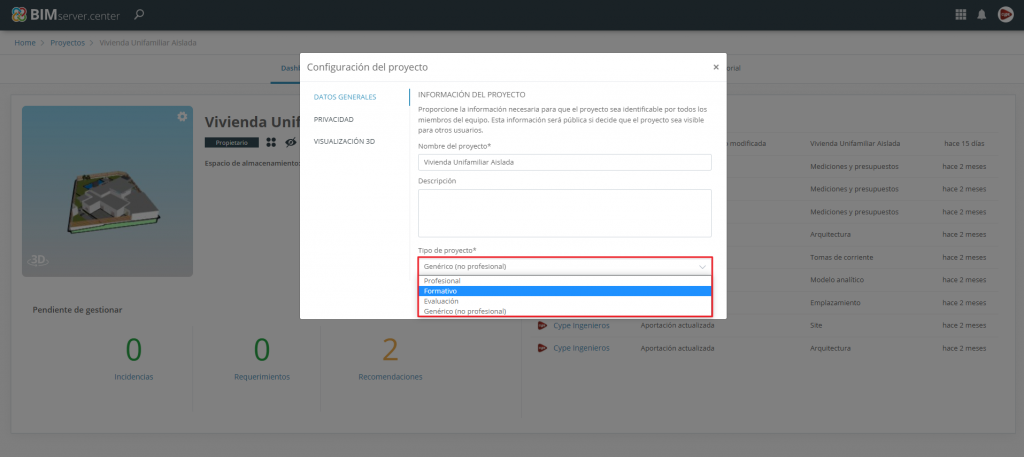Screen dimensions: 1024x457
Task: Open the user profile avatar
Action: click(x=1005, y=15)
